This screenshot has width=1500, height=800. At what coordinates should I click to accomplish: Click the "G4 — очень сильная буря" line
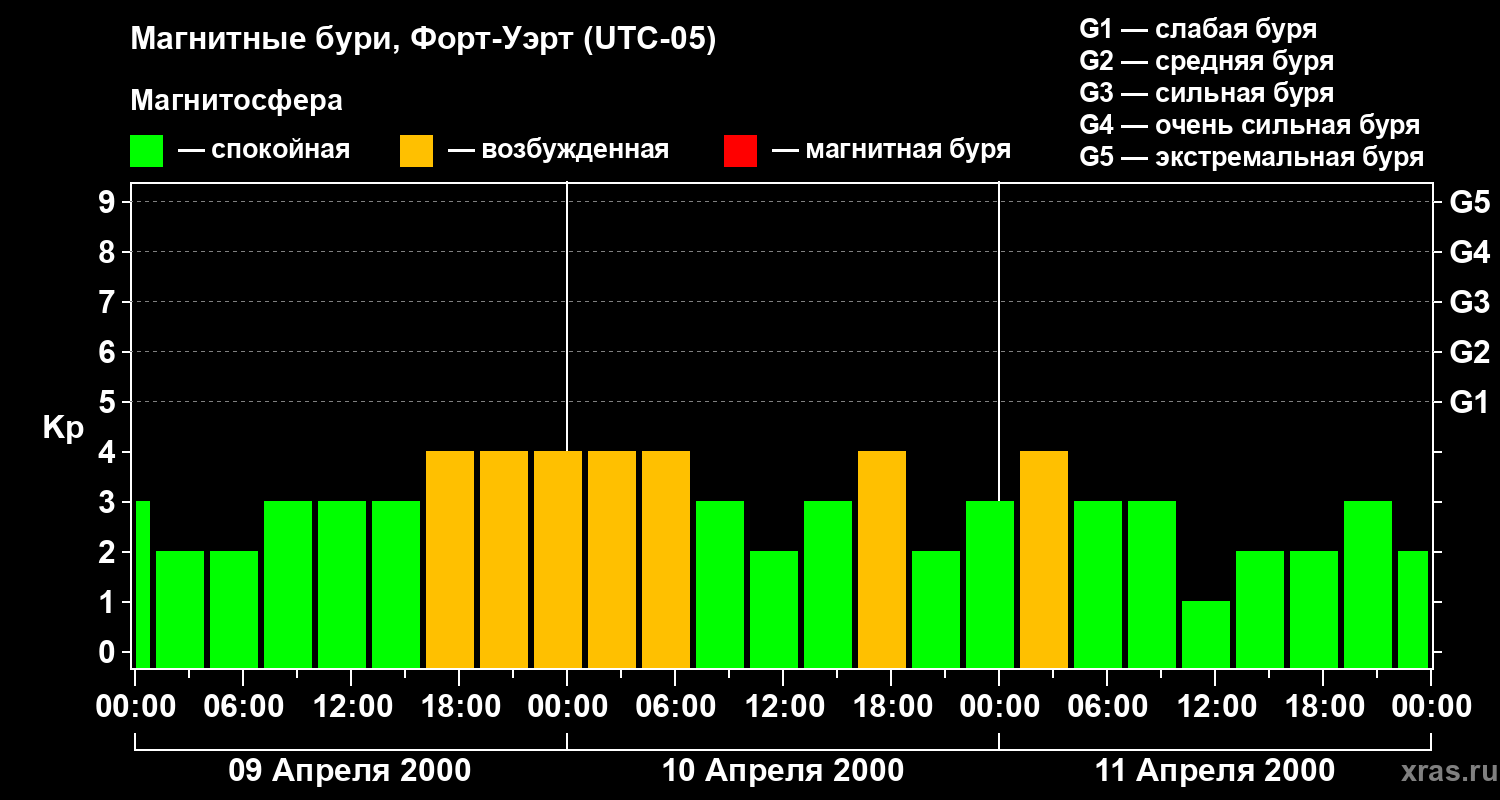click(1249, 125)
